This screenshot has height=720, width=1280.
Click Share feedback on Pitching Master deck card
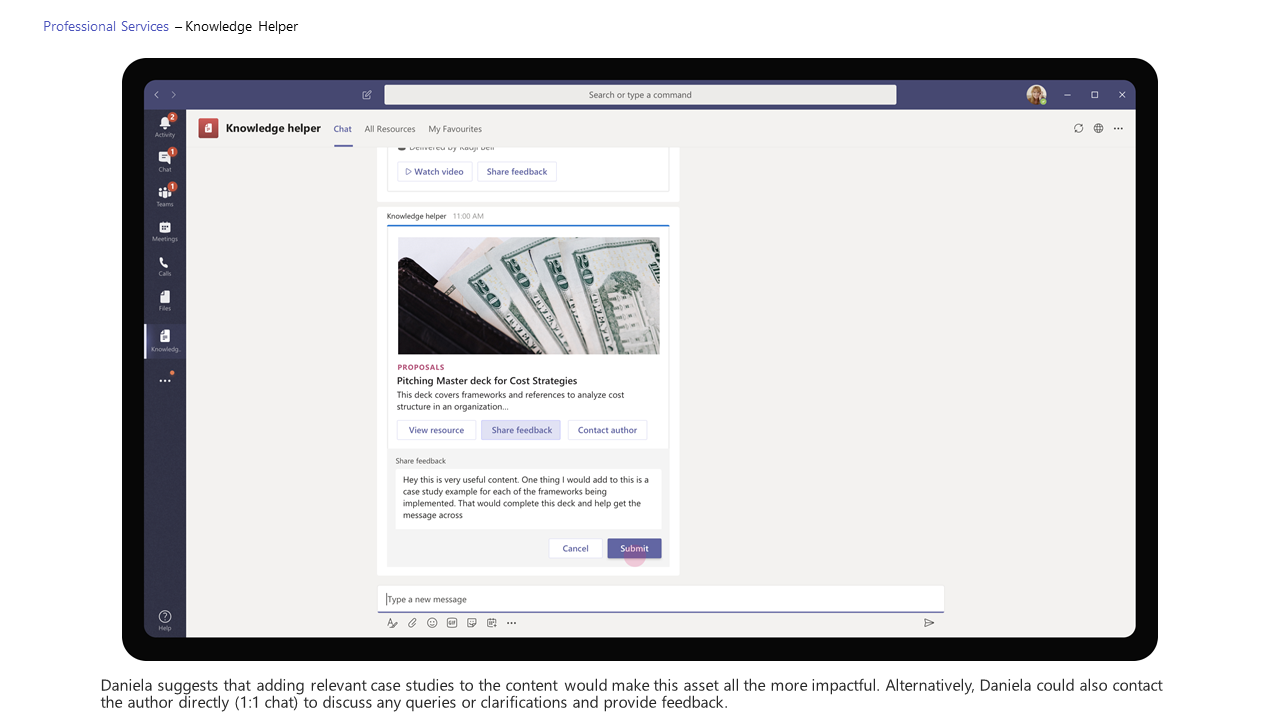521,430
